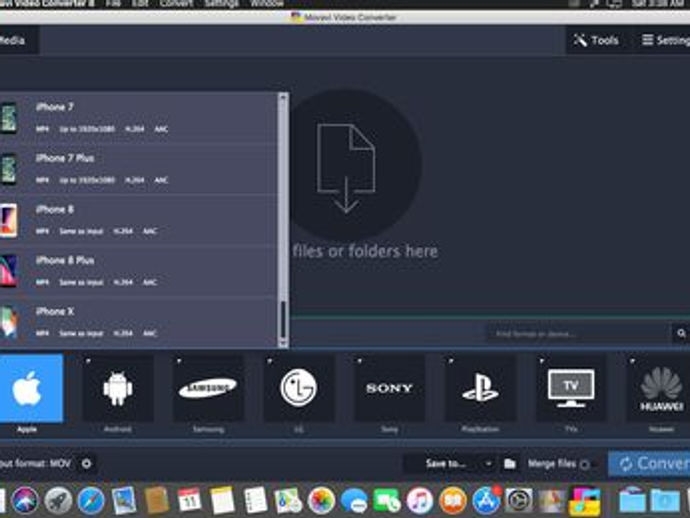Screen dimensions: 690x518
Task: Expand the Huawei tile corner arrow
Action: (x=632, y=361)
